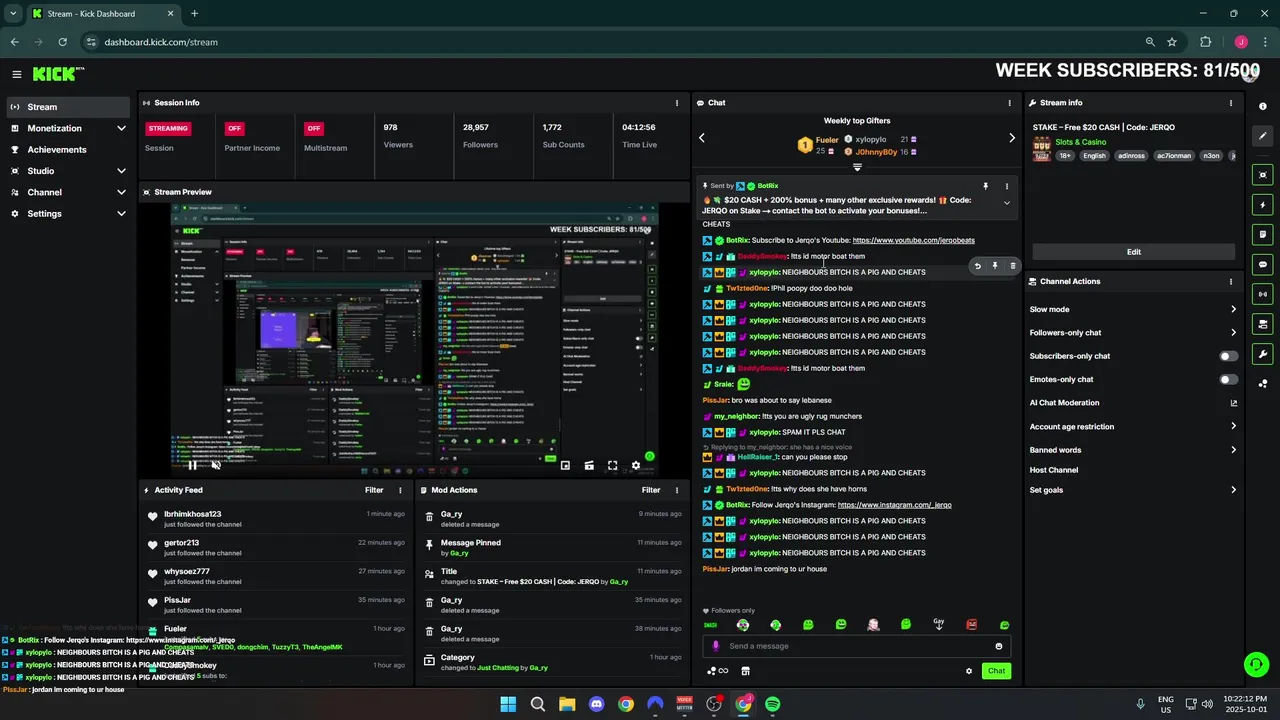
Task: Go to Stream in left sidebar
Action: 67,107
